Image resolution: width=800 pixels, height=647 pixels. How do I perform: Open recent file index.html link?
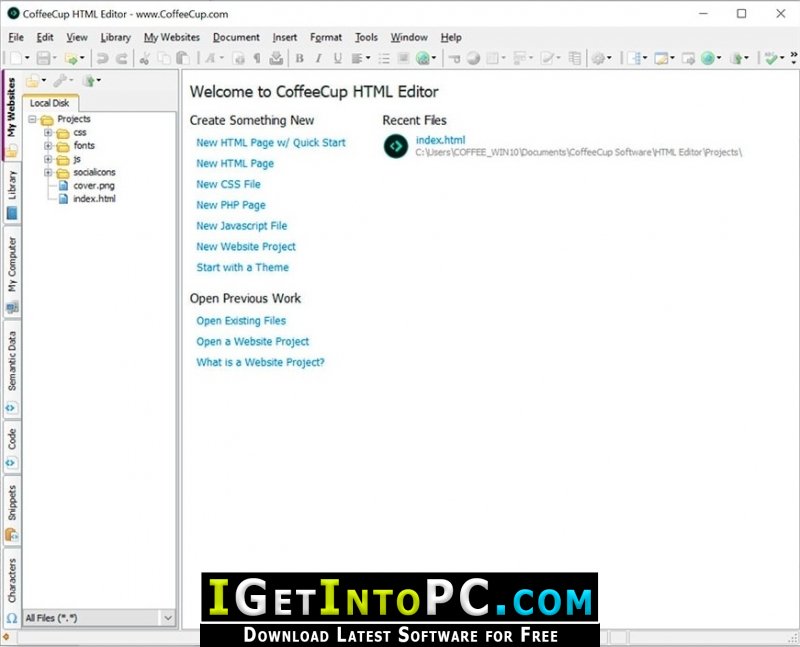441,140
